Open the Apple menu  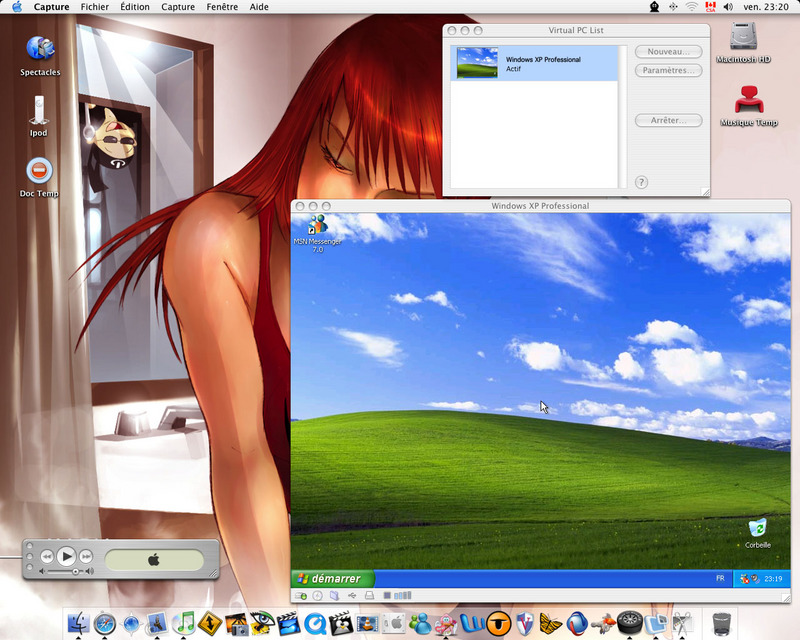tap(17, 7)
